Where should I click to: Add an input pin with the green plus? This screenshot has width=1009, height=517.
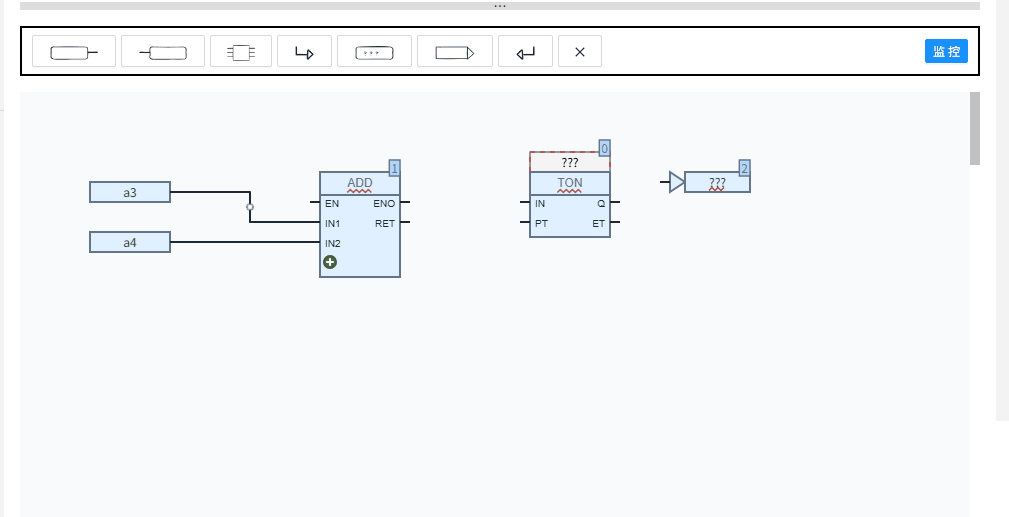(x=330, y=262)
